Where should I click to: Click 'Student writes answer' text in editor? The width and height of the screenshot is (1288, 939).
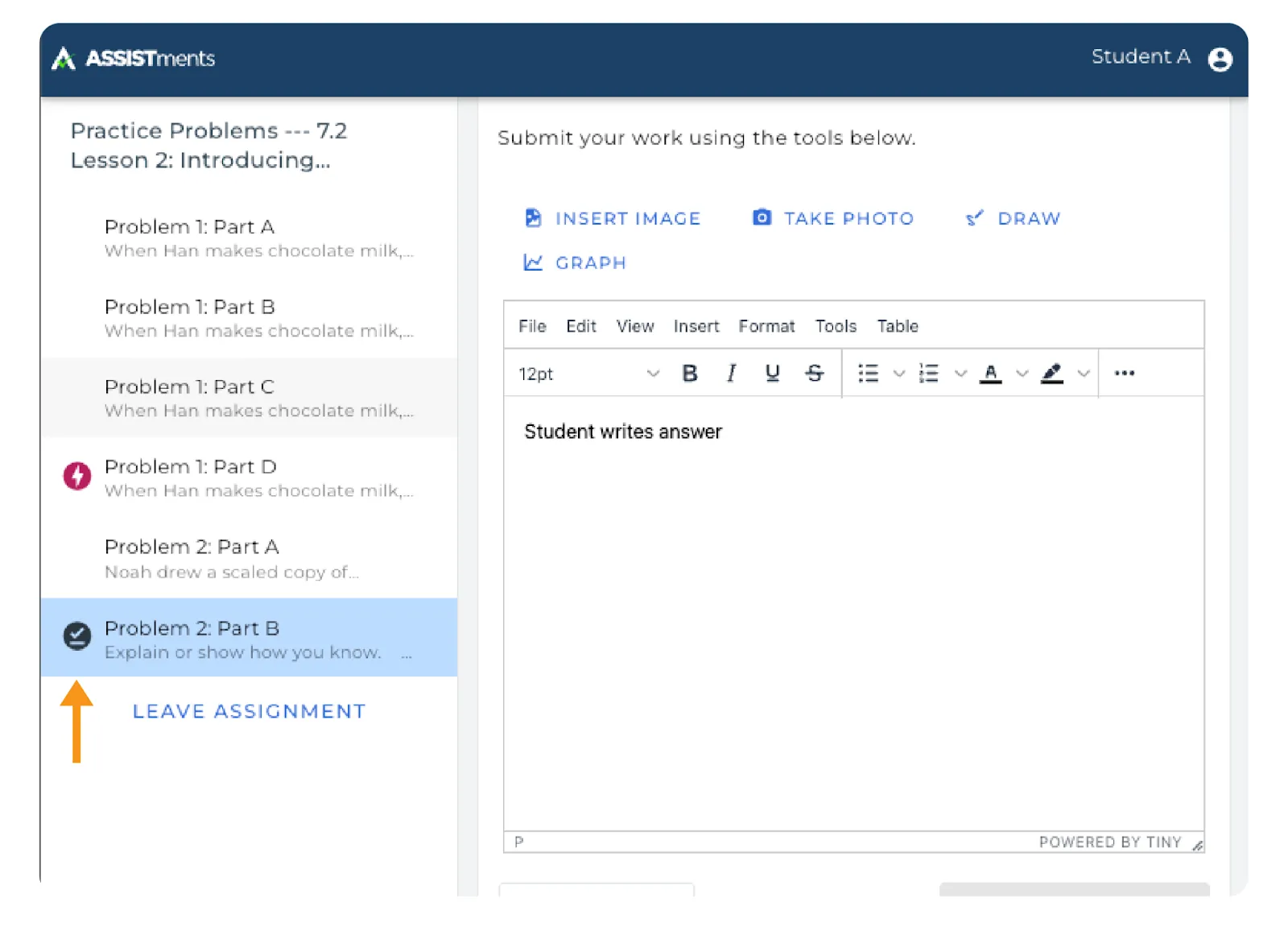coord(623,432)
